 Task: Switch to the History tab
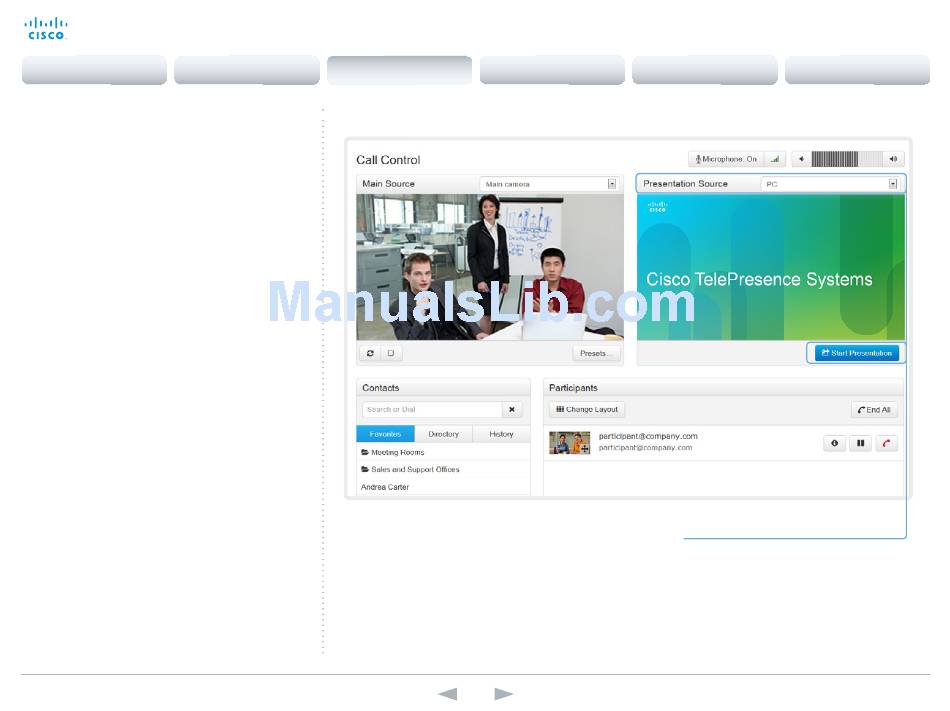coord(501,434)
